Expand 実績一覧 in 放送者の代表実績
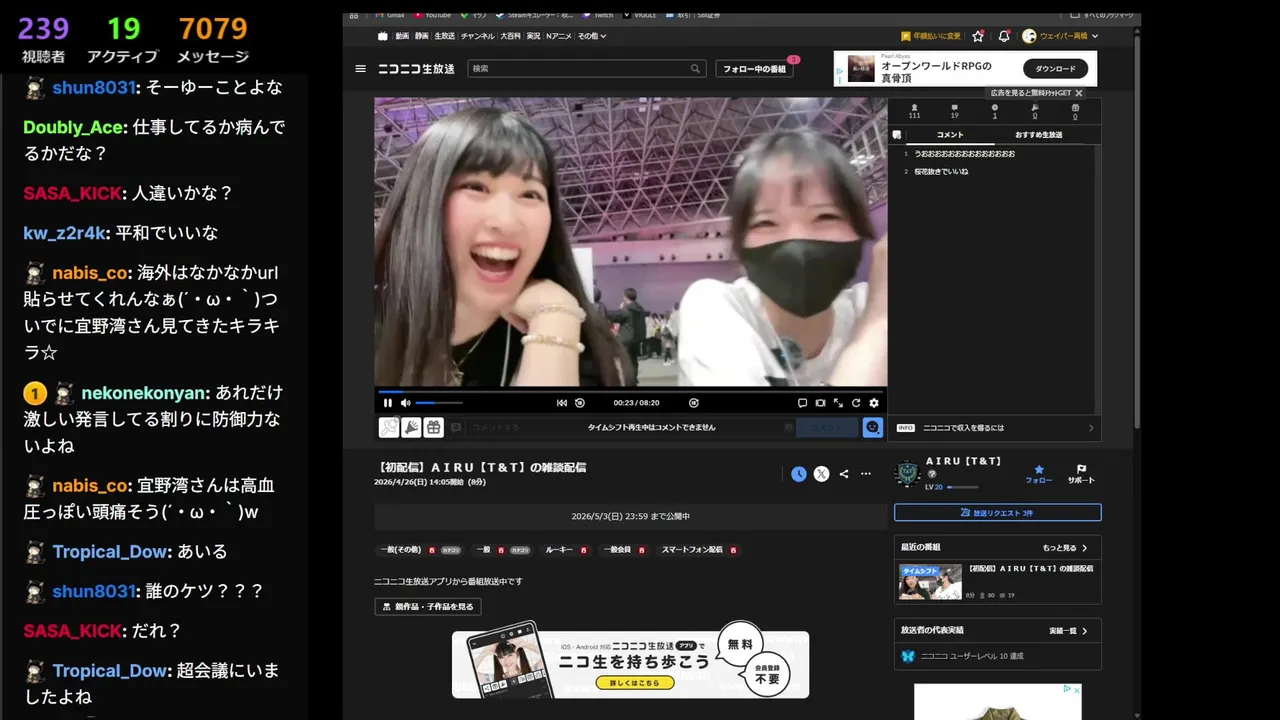The image size is (1280, 720). click(x=1069, y=631)
